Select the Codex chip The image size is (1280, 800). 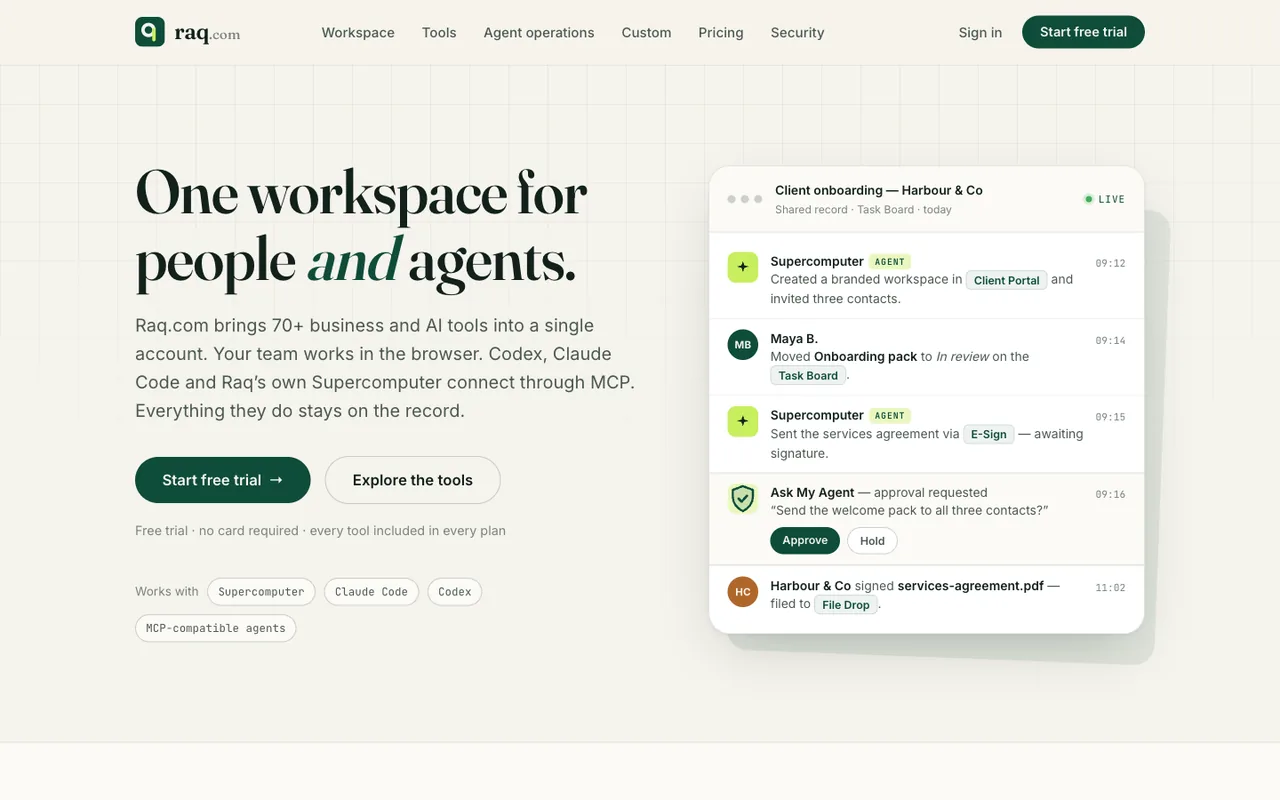[x=455, y=592]
